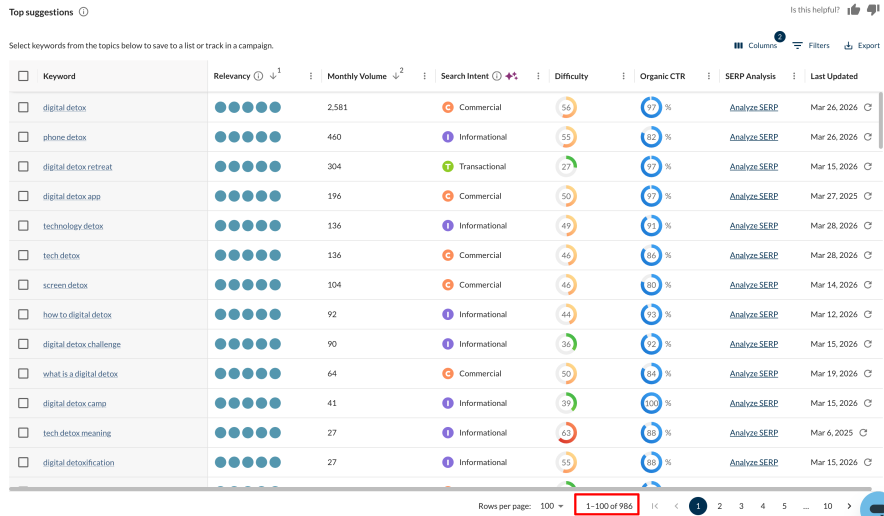
Task: Give thumbs up for helpfulness
Action: (x=854, y=10)
